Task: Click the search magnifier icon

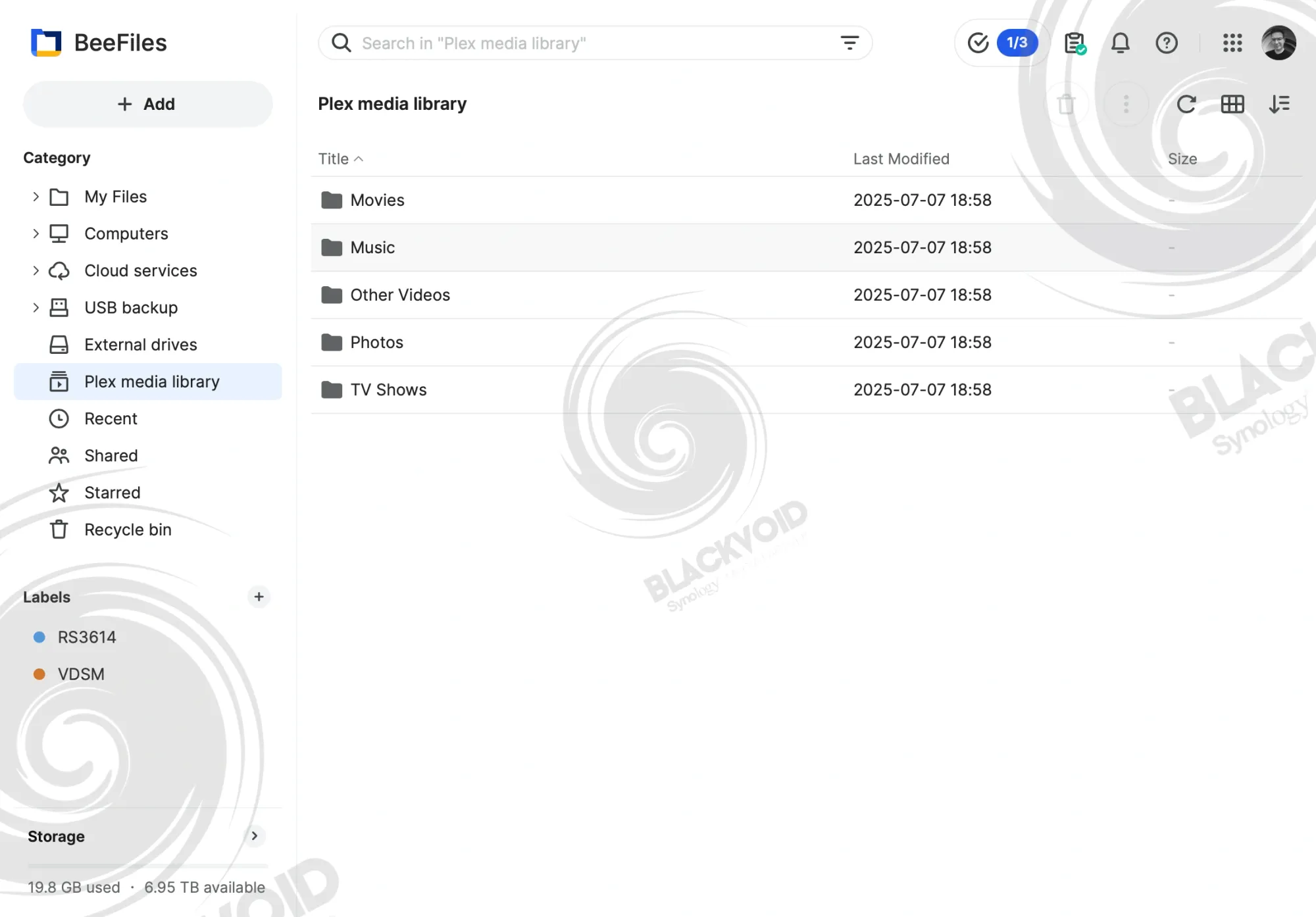Action: (341, 43)
